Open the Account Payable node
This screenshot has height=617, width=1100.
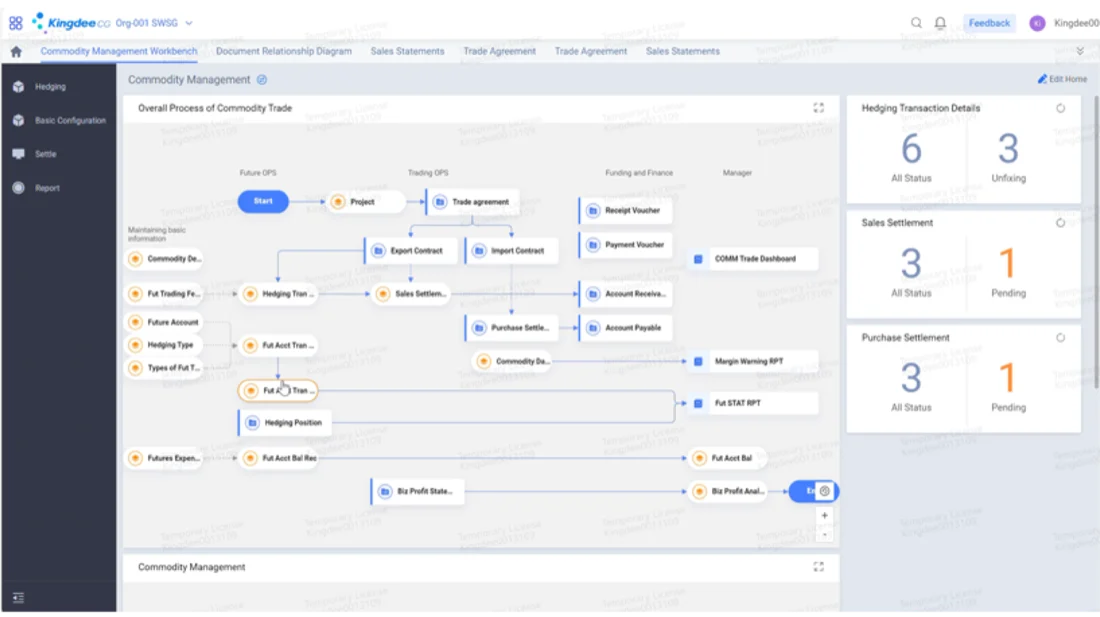626,327
